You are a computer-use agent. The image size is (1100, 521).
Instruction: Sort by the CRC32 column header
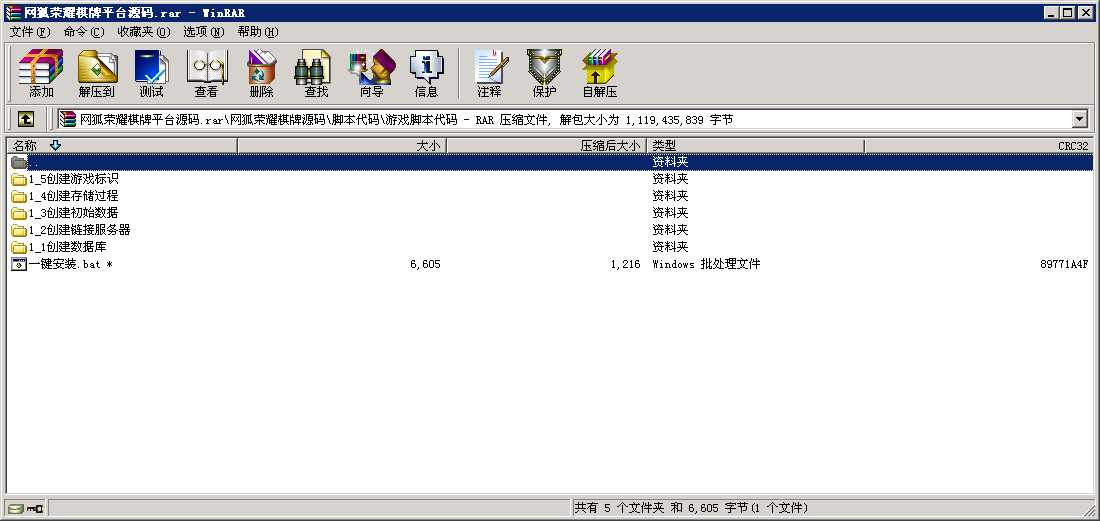tap(979, 145)
